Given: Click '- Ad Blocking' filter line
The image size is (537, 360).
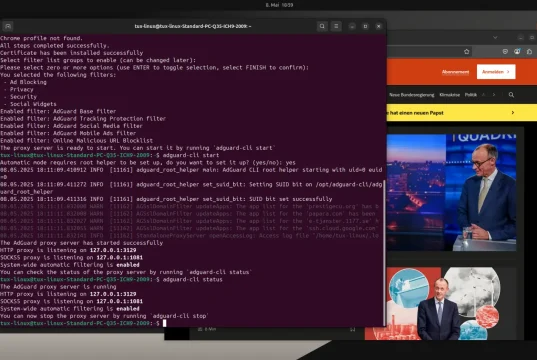Looking at the screenshot, I should [25, 82].
